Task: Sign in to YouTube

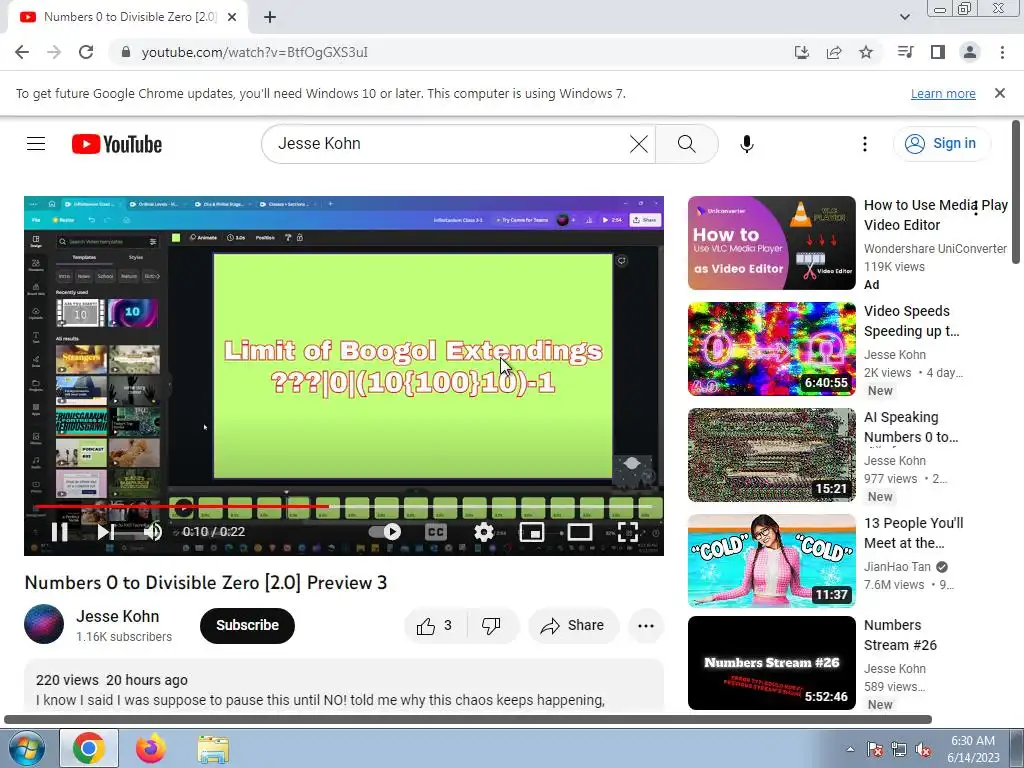Action: pos(941,144)
